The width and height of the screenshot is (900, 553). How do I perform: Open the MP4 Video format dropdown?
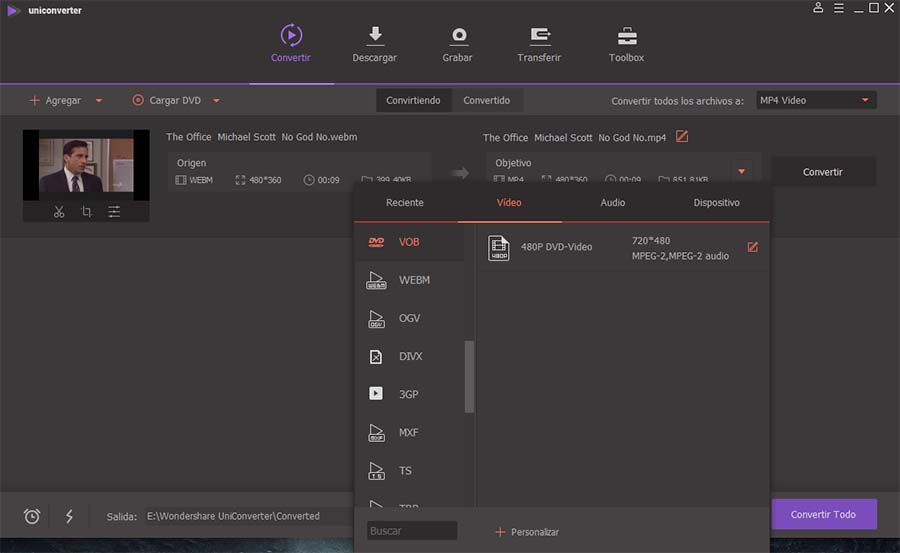point(816,100)
